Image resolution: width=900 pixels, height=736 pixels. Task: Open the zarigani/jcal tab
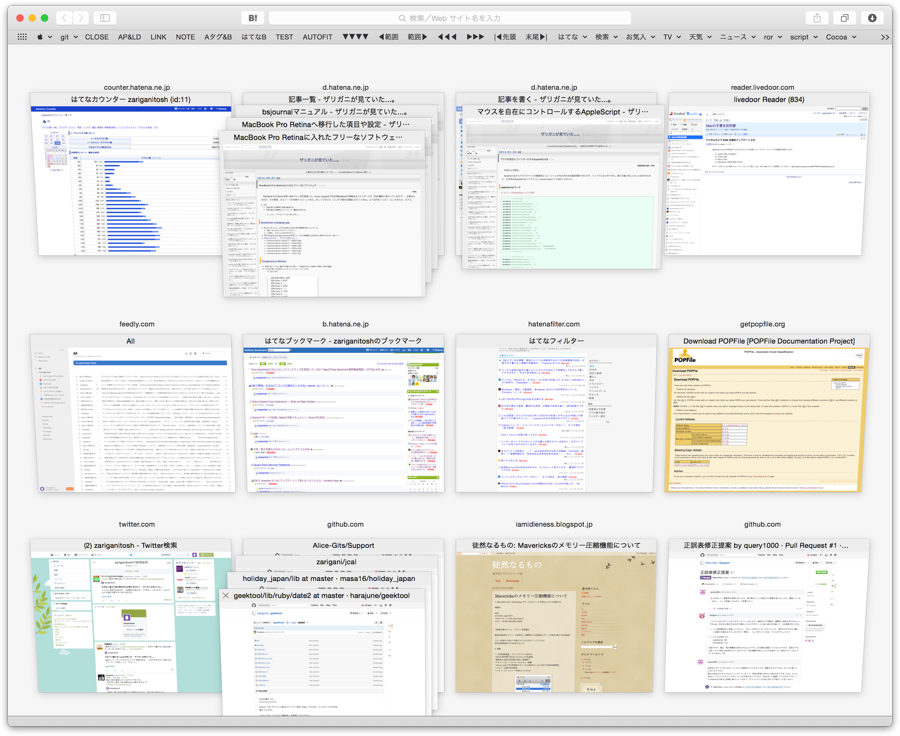pos(336,562)
